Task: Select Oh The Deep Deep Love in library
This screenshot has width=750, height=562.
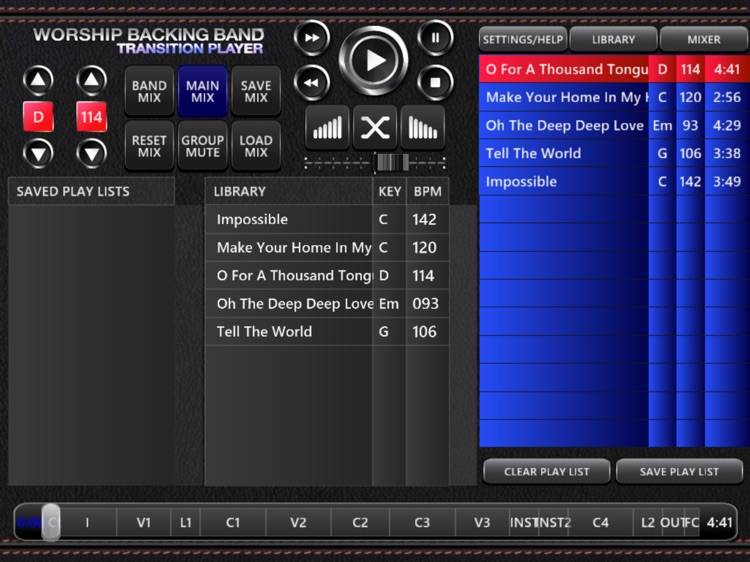Action: 327,304
